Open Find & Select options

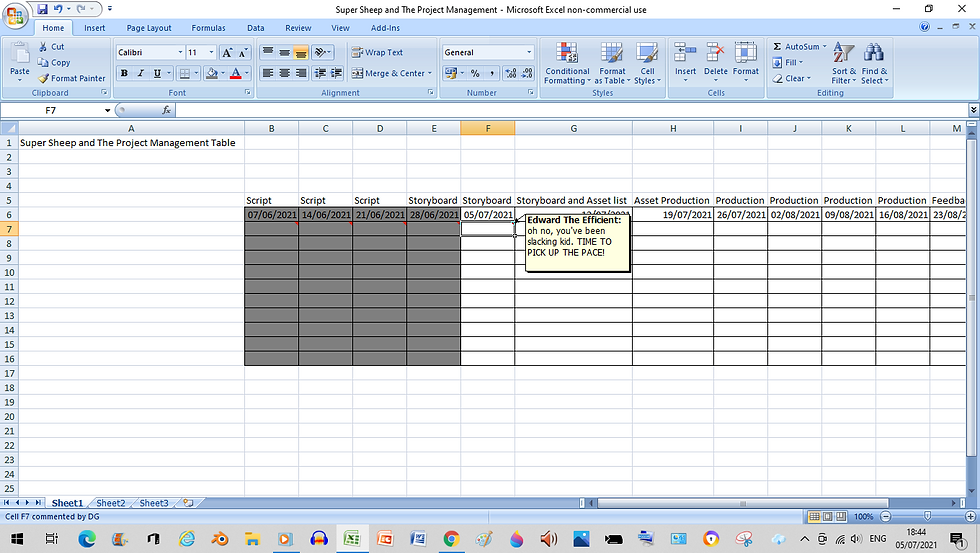tap(874, 63)
